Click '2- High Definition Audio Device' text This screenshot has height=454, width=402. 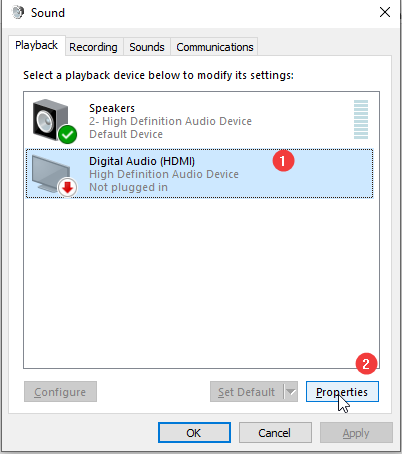pyautogui.click(x=170, y=121)
